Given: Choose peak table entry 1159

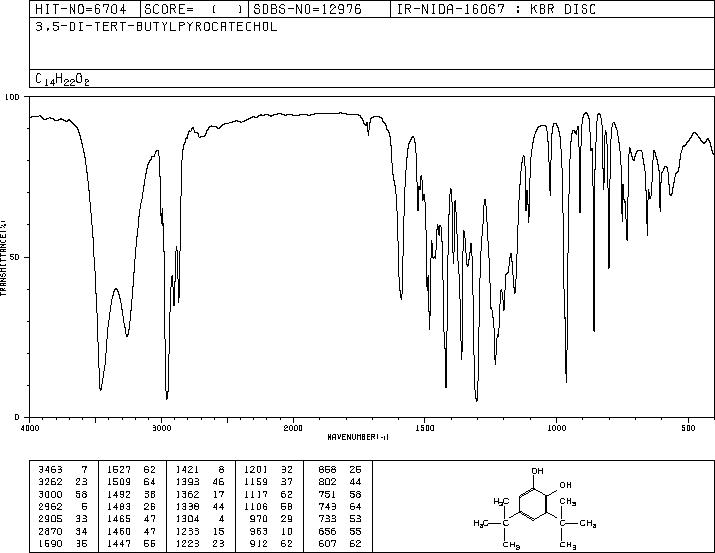Looking at the screenshot, I should [269, 482].
